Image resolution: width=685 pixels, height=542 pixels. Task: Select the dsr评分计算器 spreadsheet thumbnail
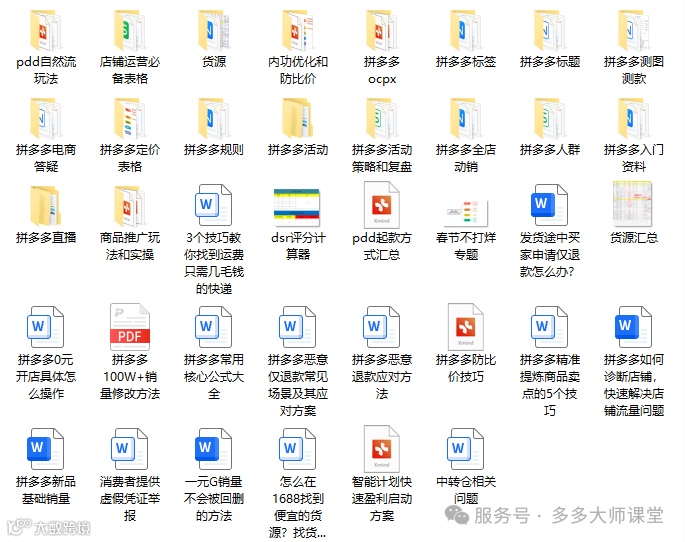coord(297,208)
